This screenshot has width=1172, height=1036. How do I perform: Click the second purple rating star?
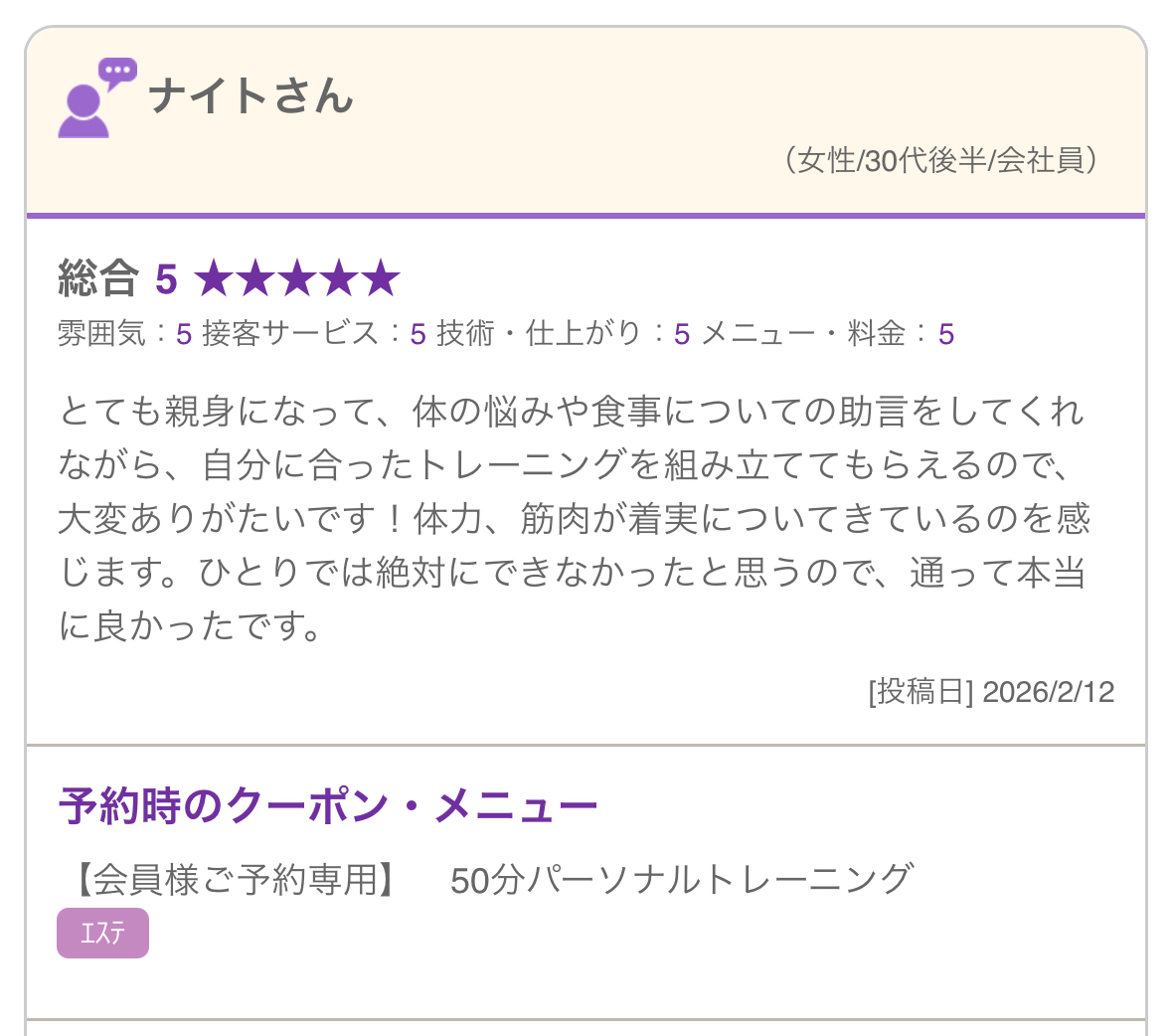(256, 278)
